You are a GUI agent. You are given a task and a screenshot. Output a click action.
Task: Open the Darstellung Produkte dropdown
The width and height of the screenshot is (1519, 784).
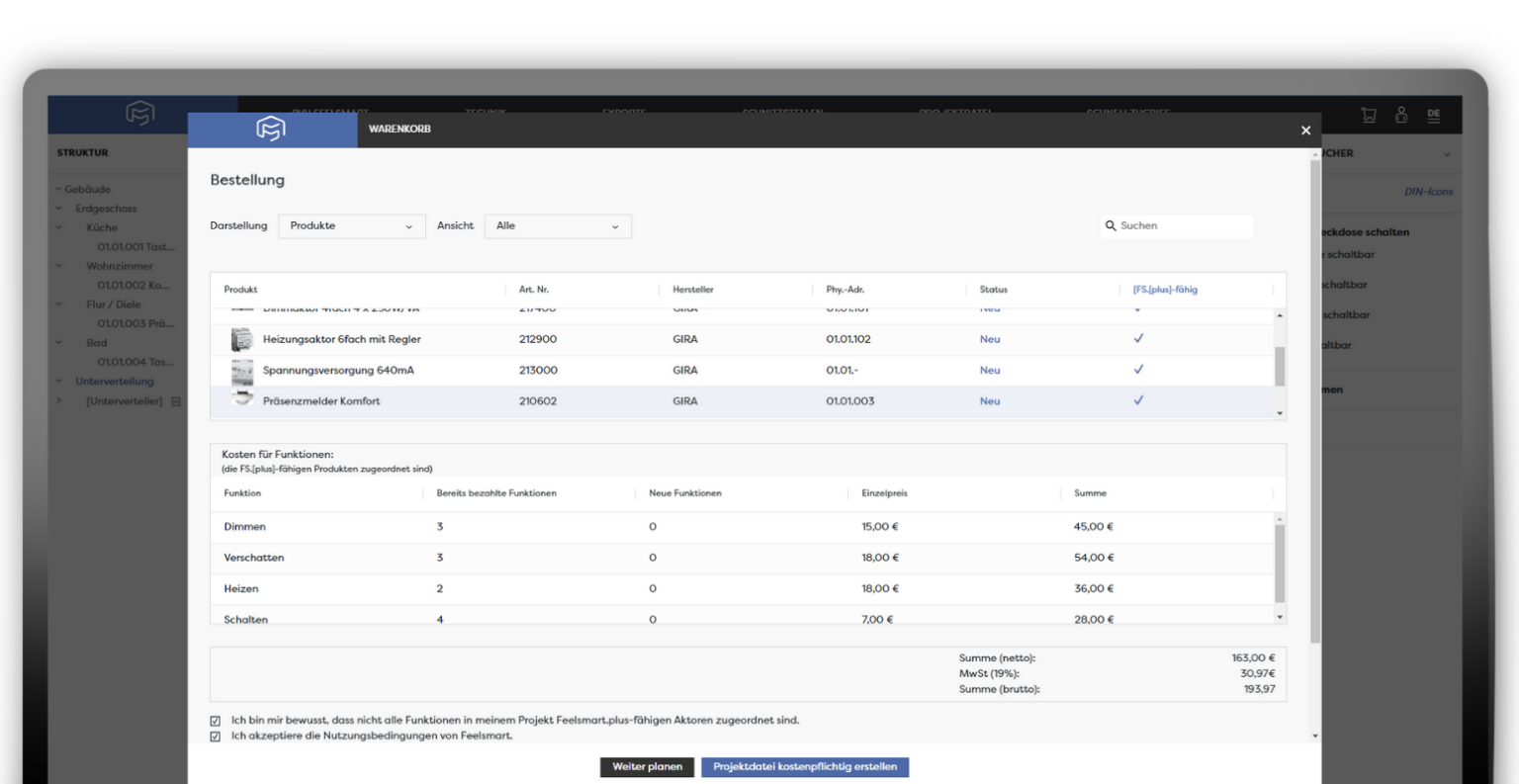(x=352, y=226)
